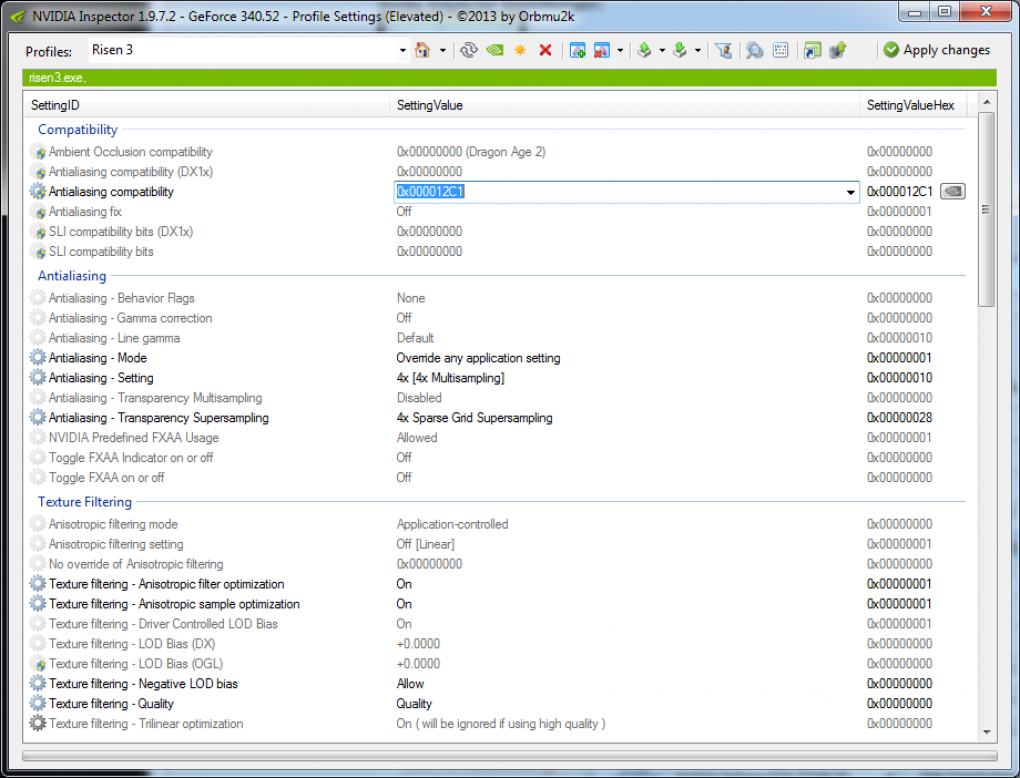Click the SettingID column header
The image size is (1020, 778).
(207, 105)
